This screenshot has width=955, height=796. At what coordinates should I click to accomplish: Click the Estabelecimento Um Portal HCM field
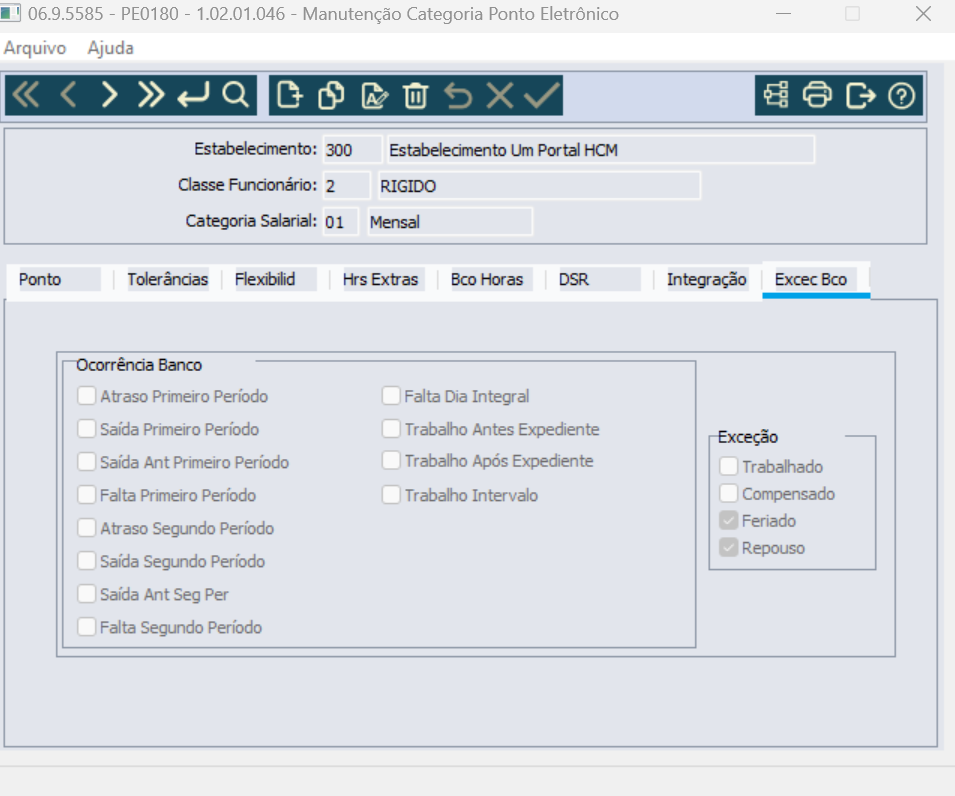[x=601, y=150]
